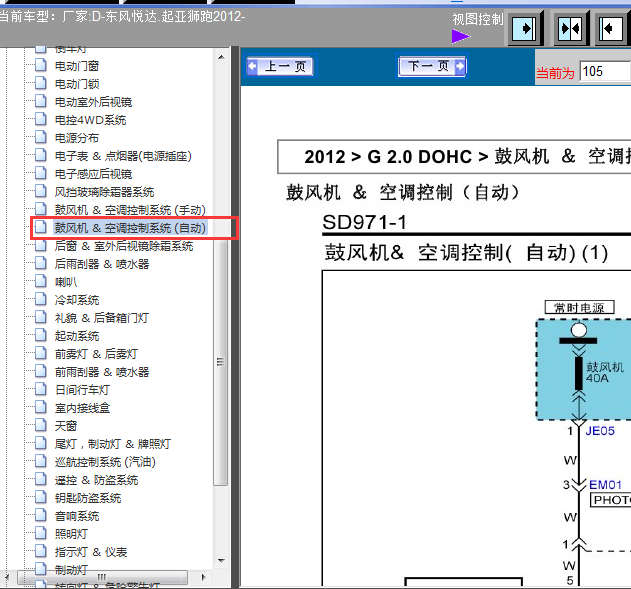Screen dimensions: 631x589
Task: Click the tree vertical scrollbar thumb
Action: pos(221,361)
